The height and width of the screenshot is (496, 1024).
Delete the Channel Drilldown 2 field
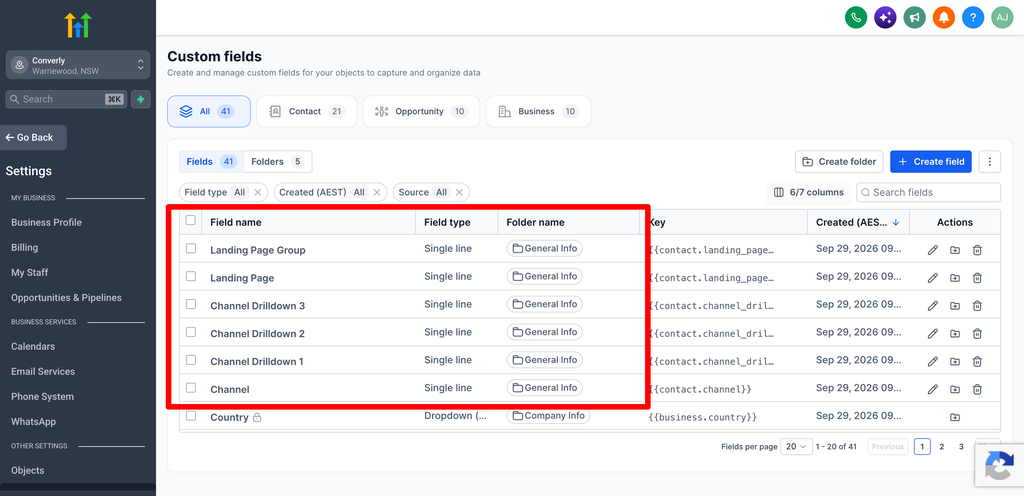click(x=977, y=333)
